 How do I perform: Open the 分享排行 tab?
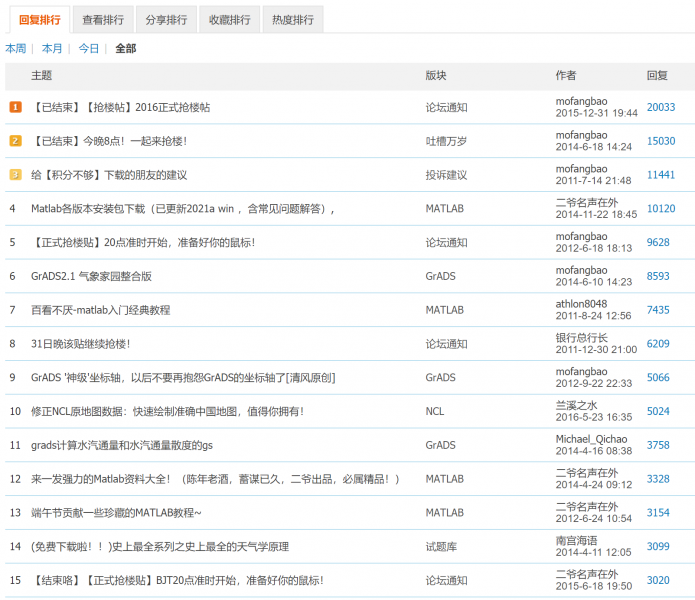click(166, 19)
